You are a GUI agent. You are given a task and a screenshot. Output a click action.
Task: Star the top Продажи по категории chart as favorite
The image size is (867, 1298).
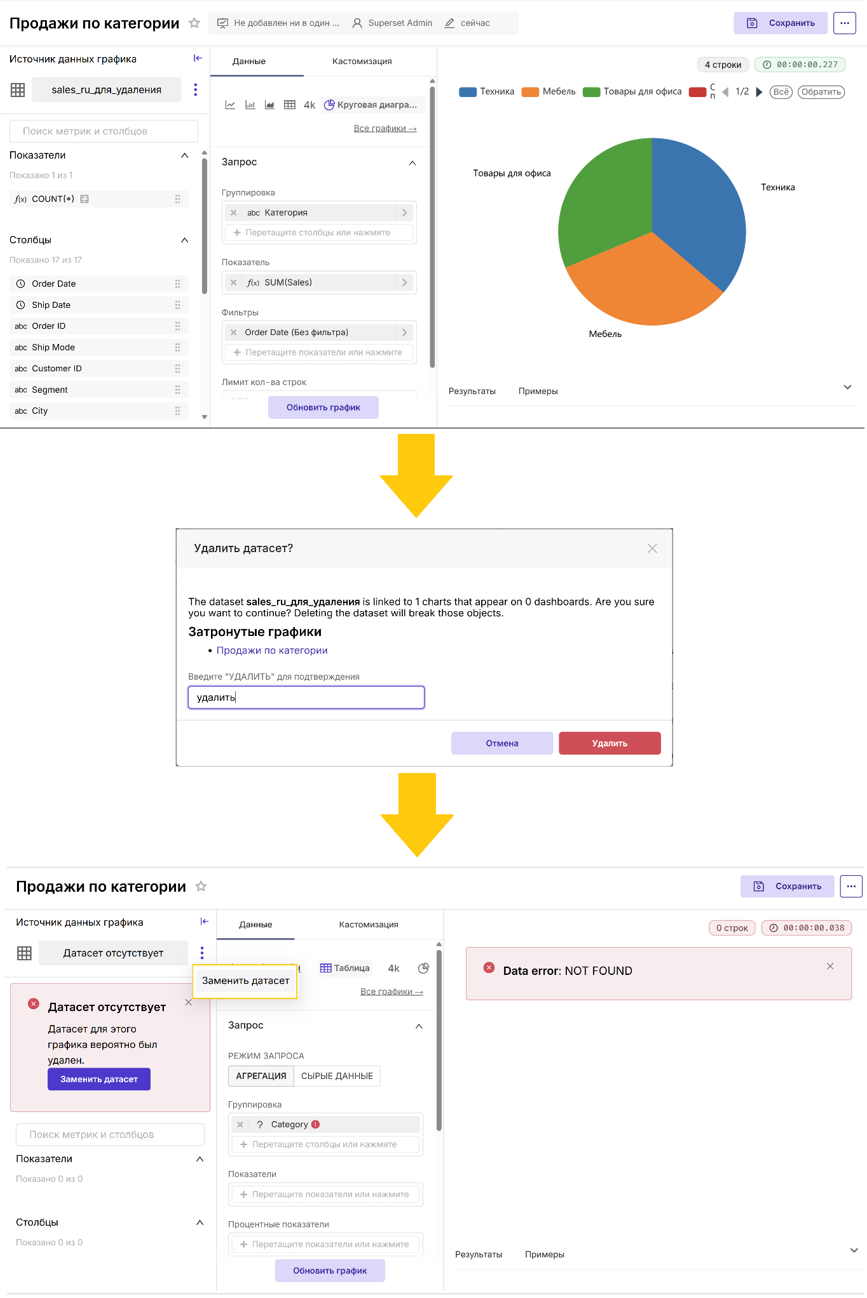point(194,23)
